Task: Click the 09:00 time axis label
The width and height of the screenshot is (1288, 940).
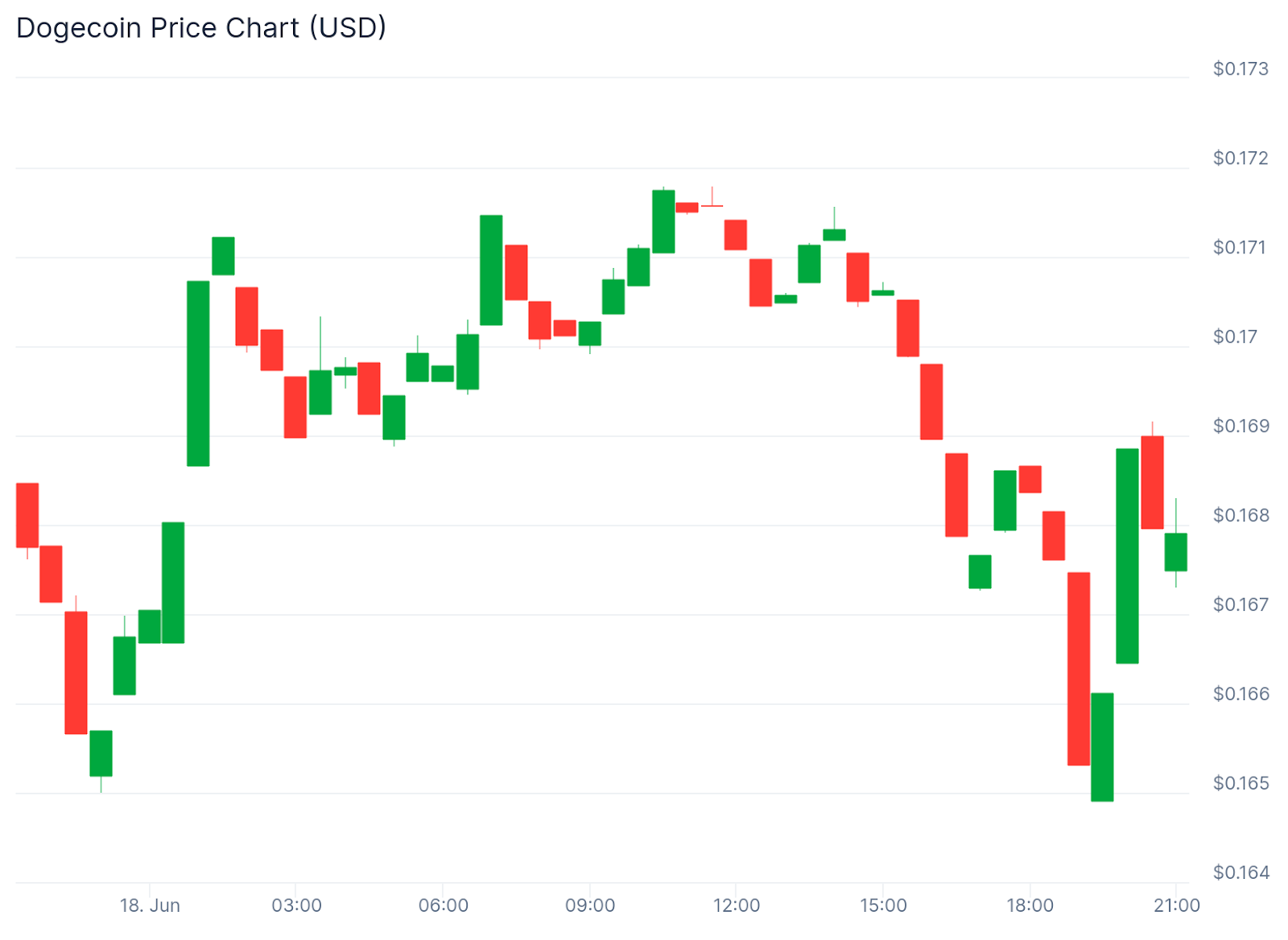Action: coord(590,905)
